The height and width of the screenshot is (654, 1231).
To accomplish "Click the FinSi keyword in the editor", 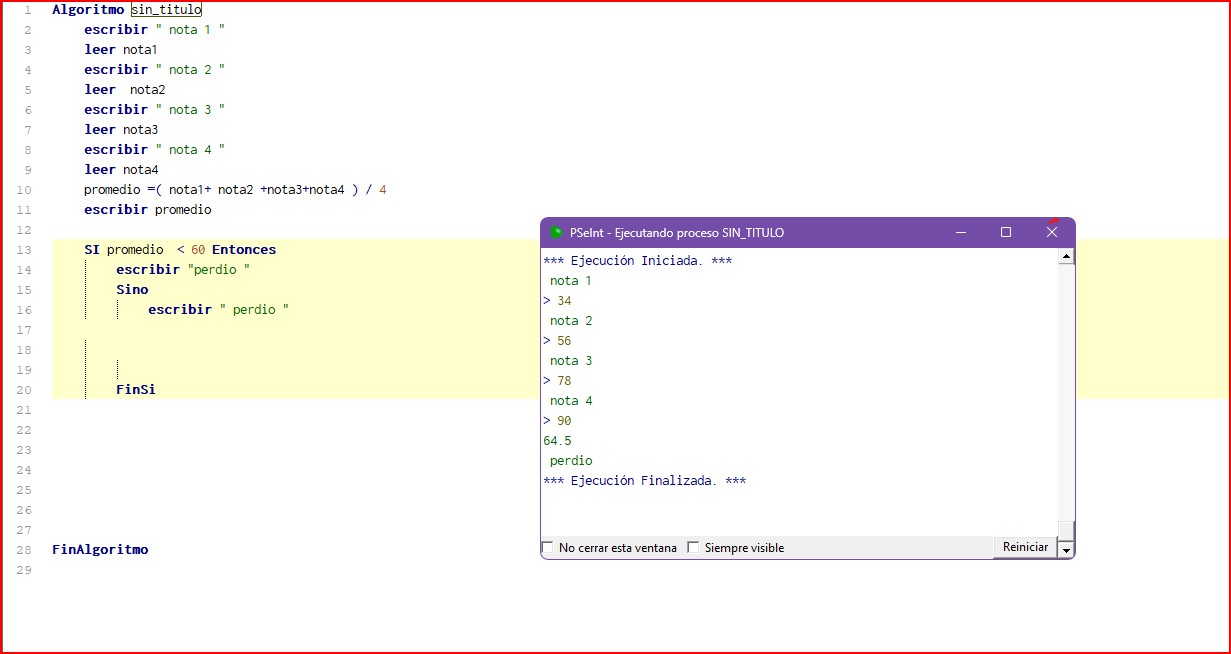I will pyautogui.click(x=136, y=390).
